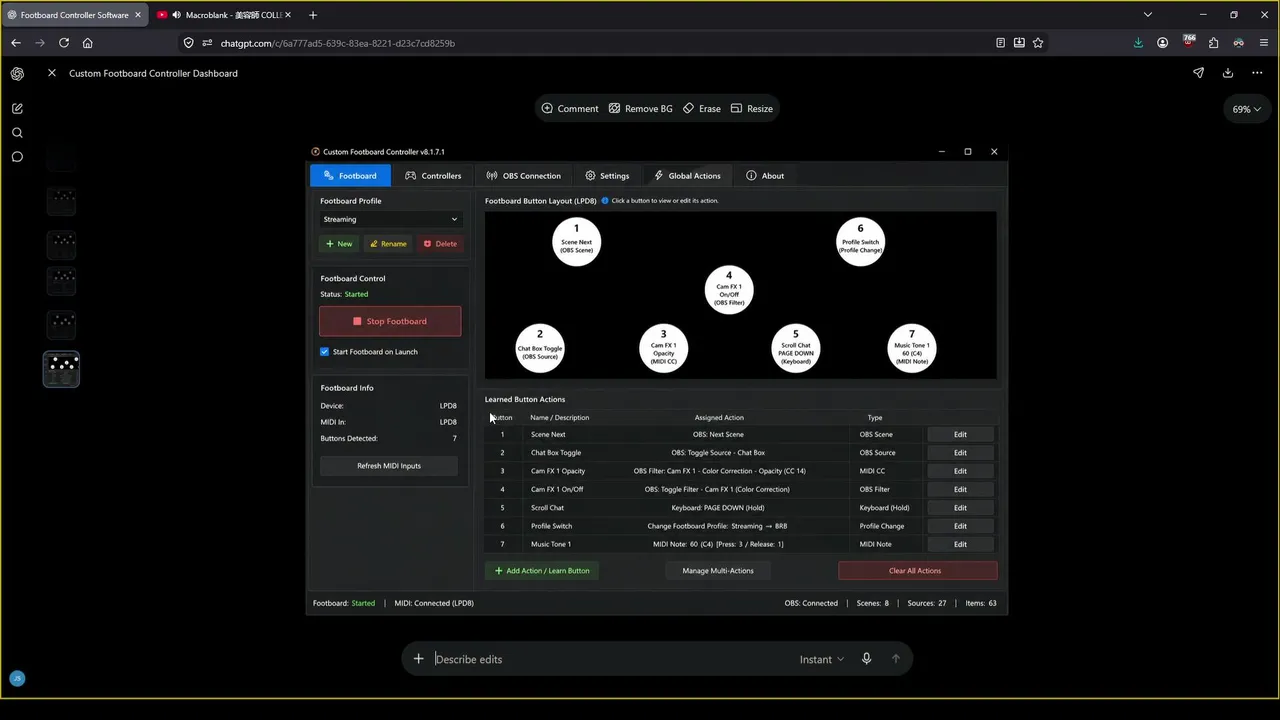Select footboard button 4 Cam FX 1 On/Off

[x=729, y=289]
